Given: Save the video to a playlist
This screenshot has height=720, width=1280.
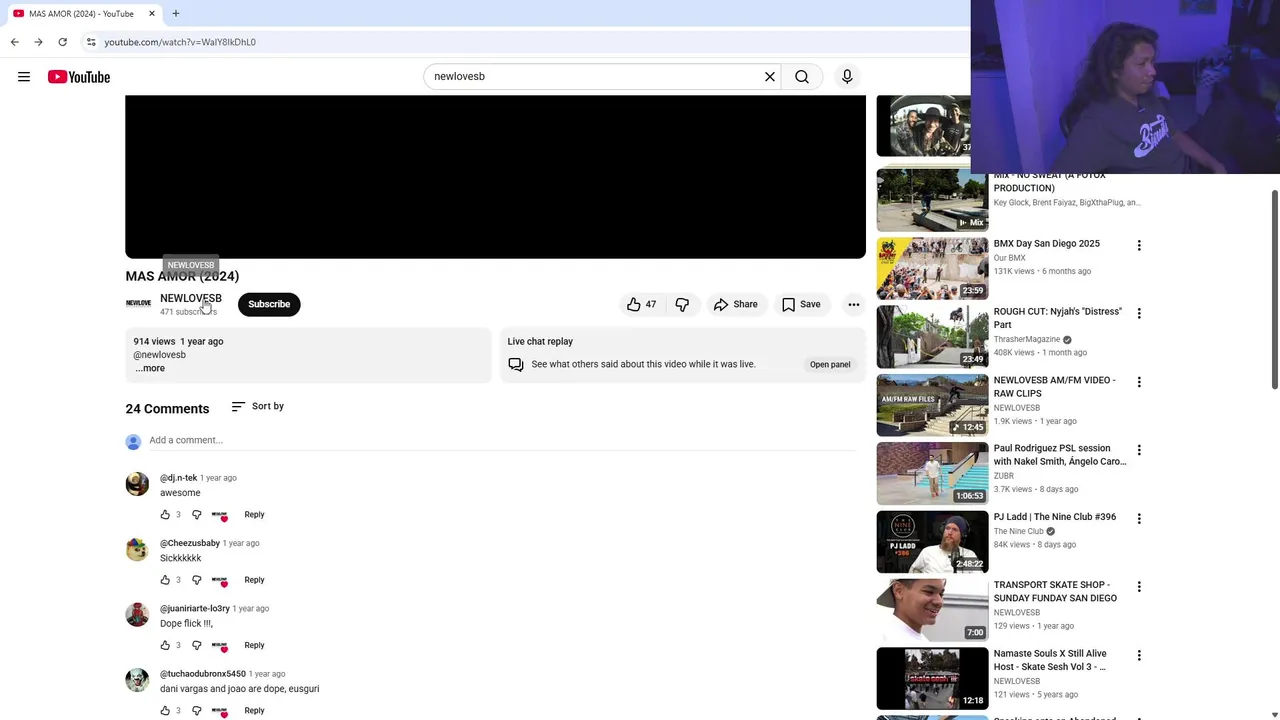Looking at the screenshot, I should click(801, 304).
